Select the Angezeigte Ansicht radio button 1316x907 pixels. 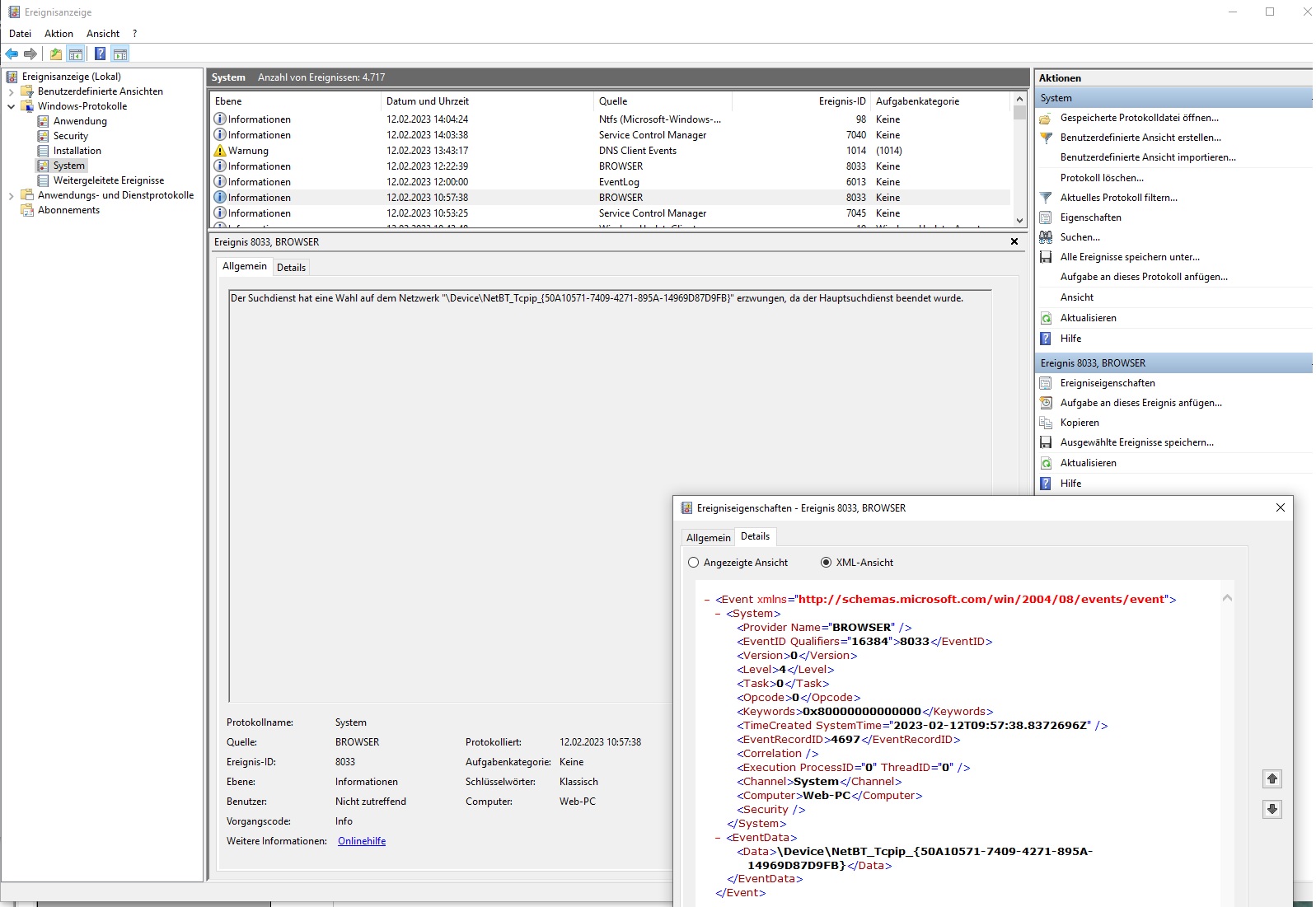click(x=693, y=563)
